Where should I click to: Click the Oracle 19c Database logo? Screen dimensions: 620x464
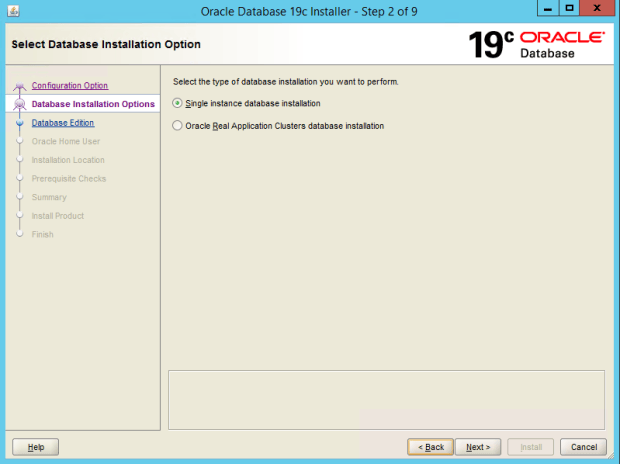(536, 45)
